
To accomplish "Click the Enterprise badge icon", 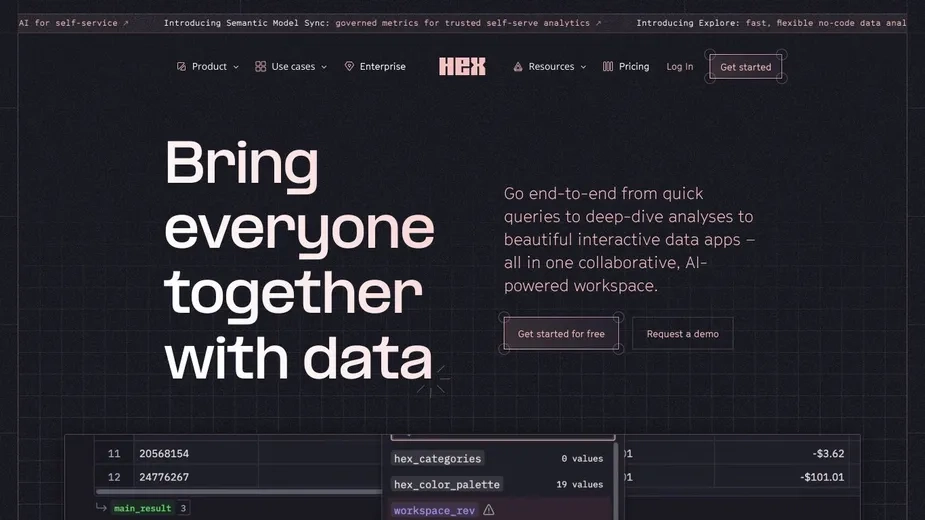I will (349, 67).
